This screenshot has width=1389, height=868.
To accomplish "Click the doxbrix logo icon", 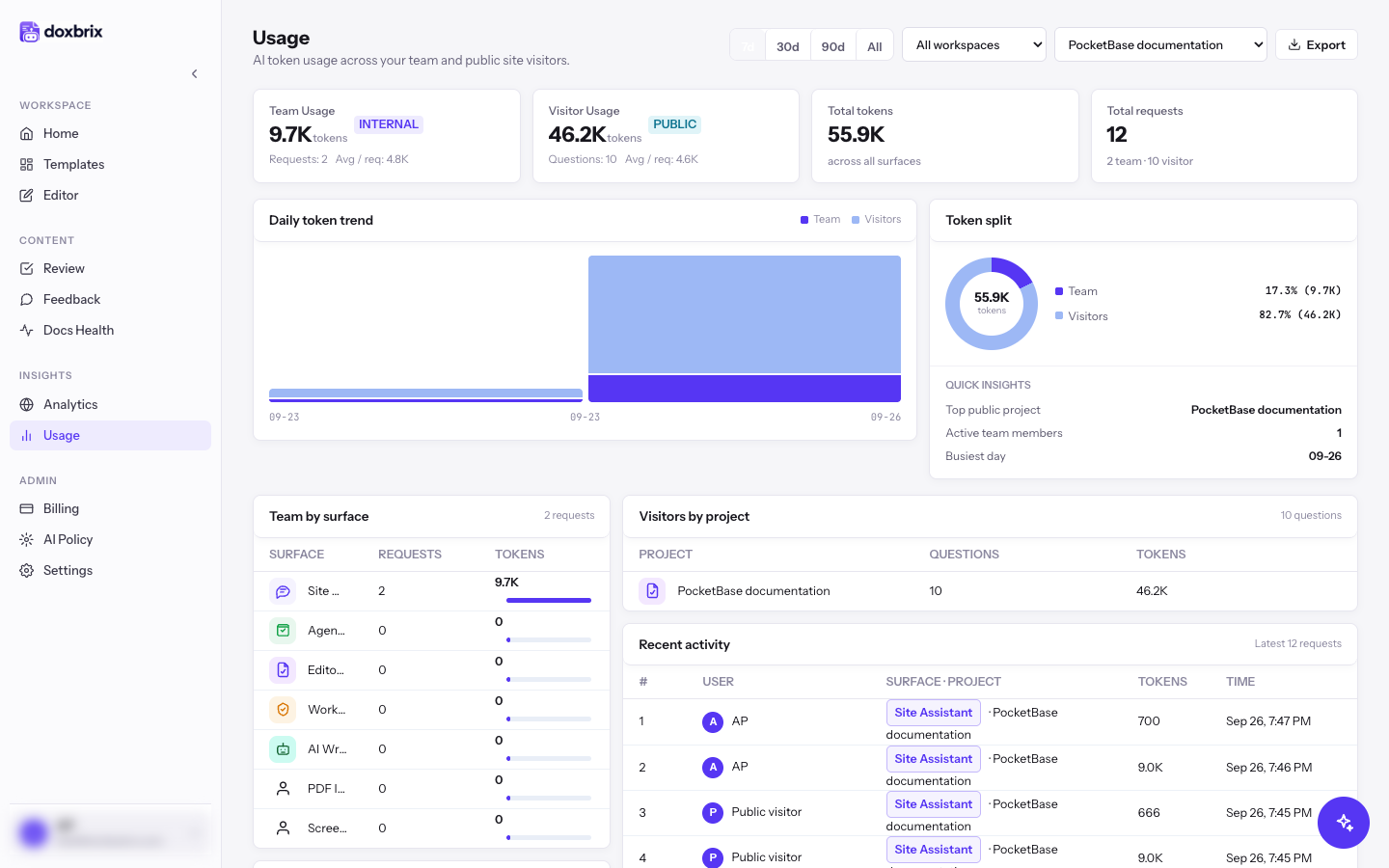I will click(30, 32).
